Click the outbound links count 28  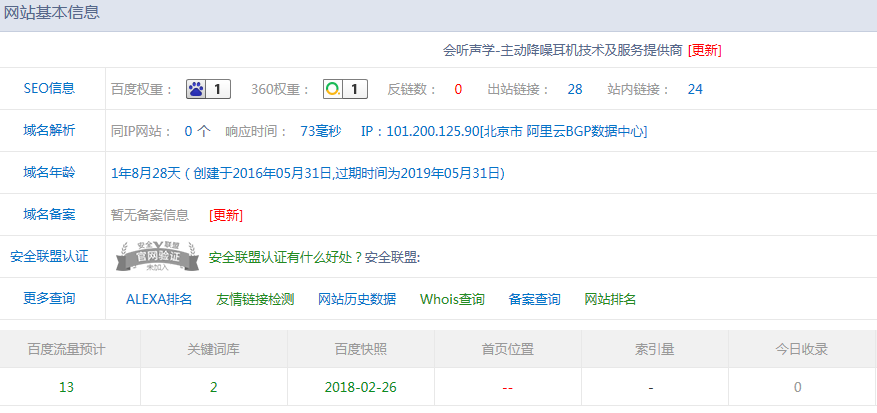tap(575, 89)
